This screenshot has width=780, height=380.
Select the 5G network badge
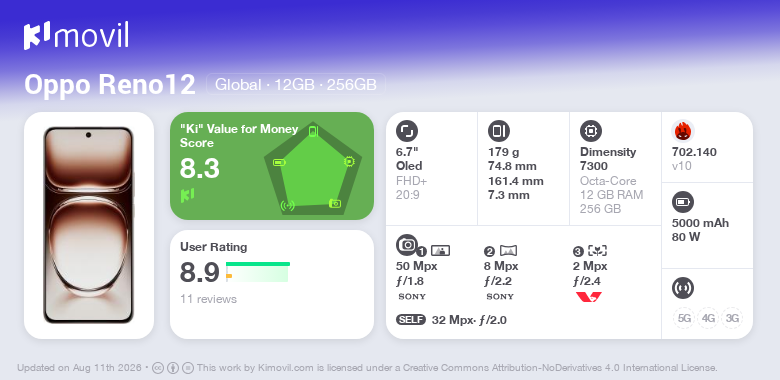tap(684, 318)
